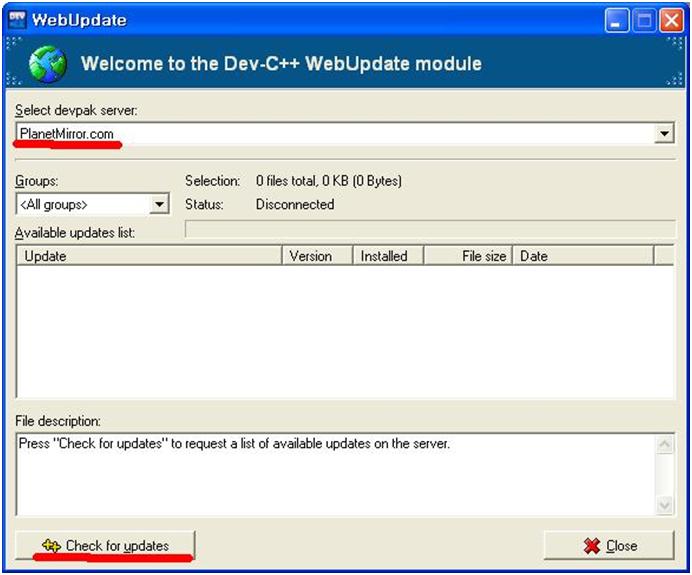Screen dimensions: 692x575
Task: Click the Check for updates button
Action: coord(105,545)
